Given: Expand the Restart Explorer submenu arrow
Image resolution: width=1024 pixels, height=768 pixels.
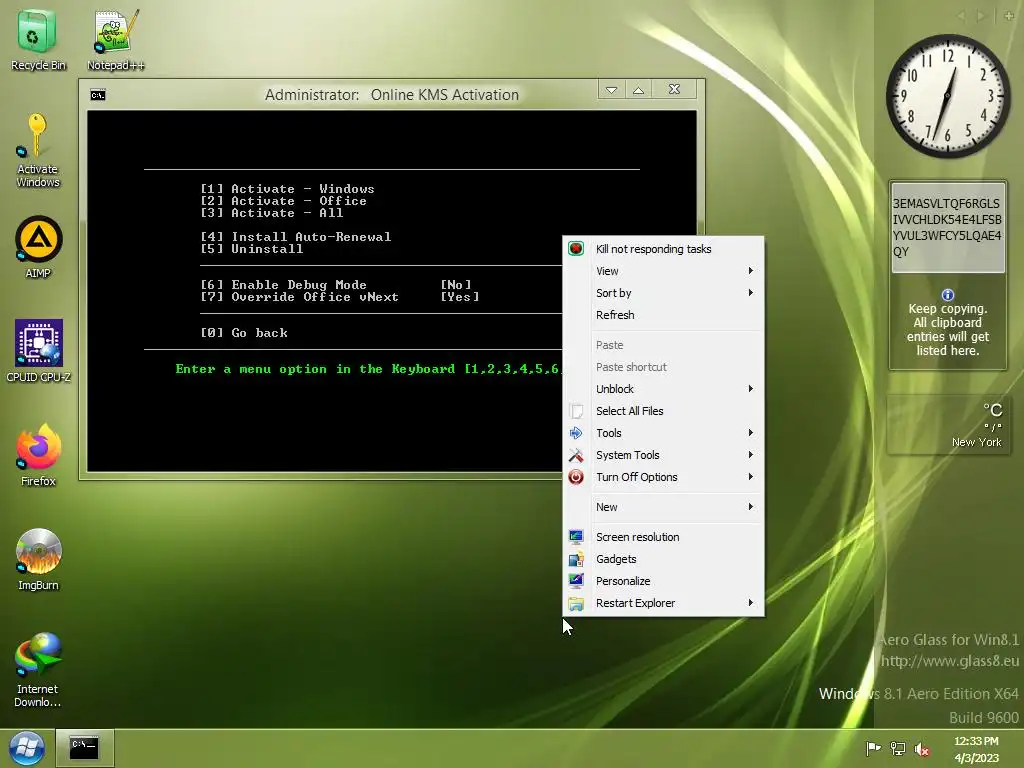Looking at the screenshot, I should pyautogui.click(x=751, y=603).
